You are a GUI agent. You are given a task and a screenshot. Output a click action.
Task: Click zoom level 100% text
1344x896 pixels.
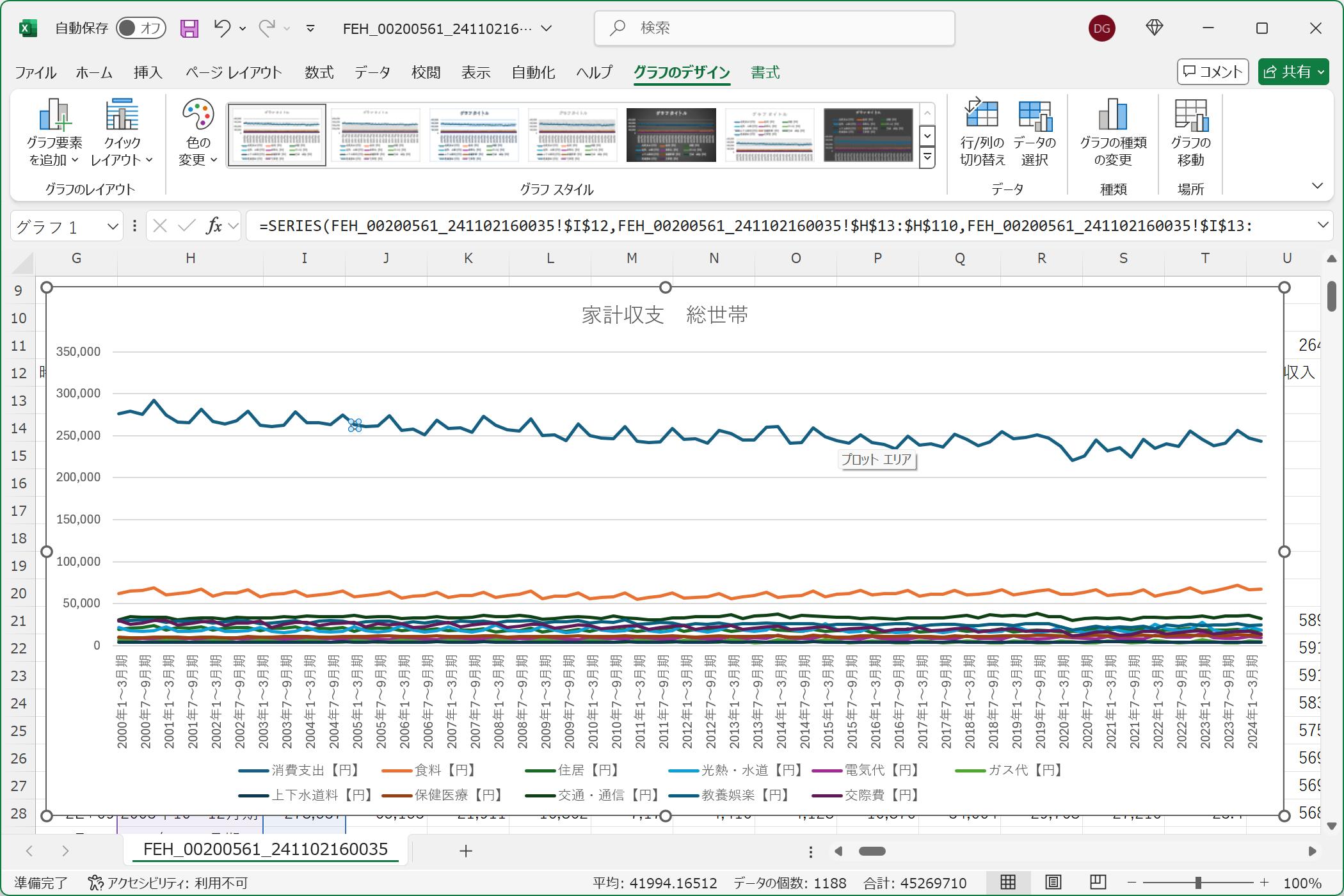[x=1302, y=883]
